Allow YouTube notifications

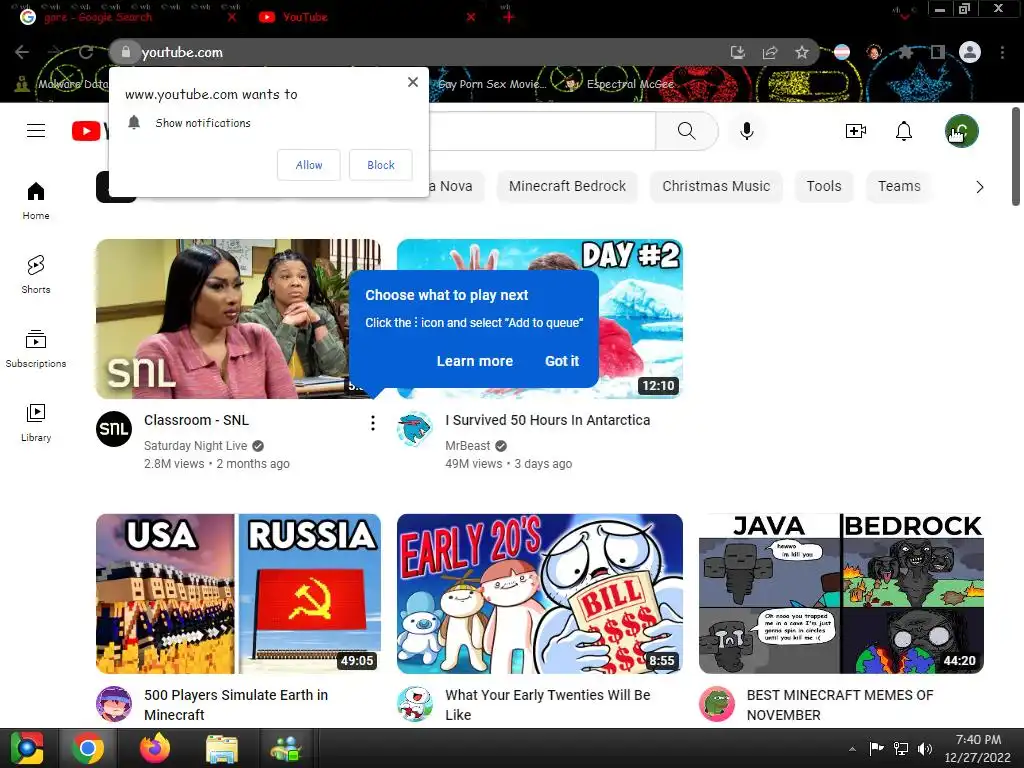pos(309,165)
